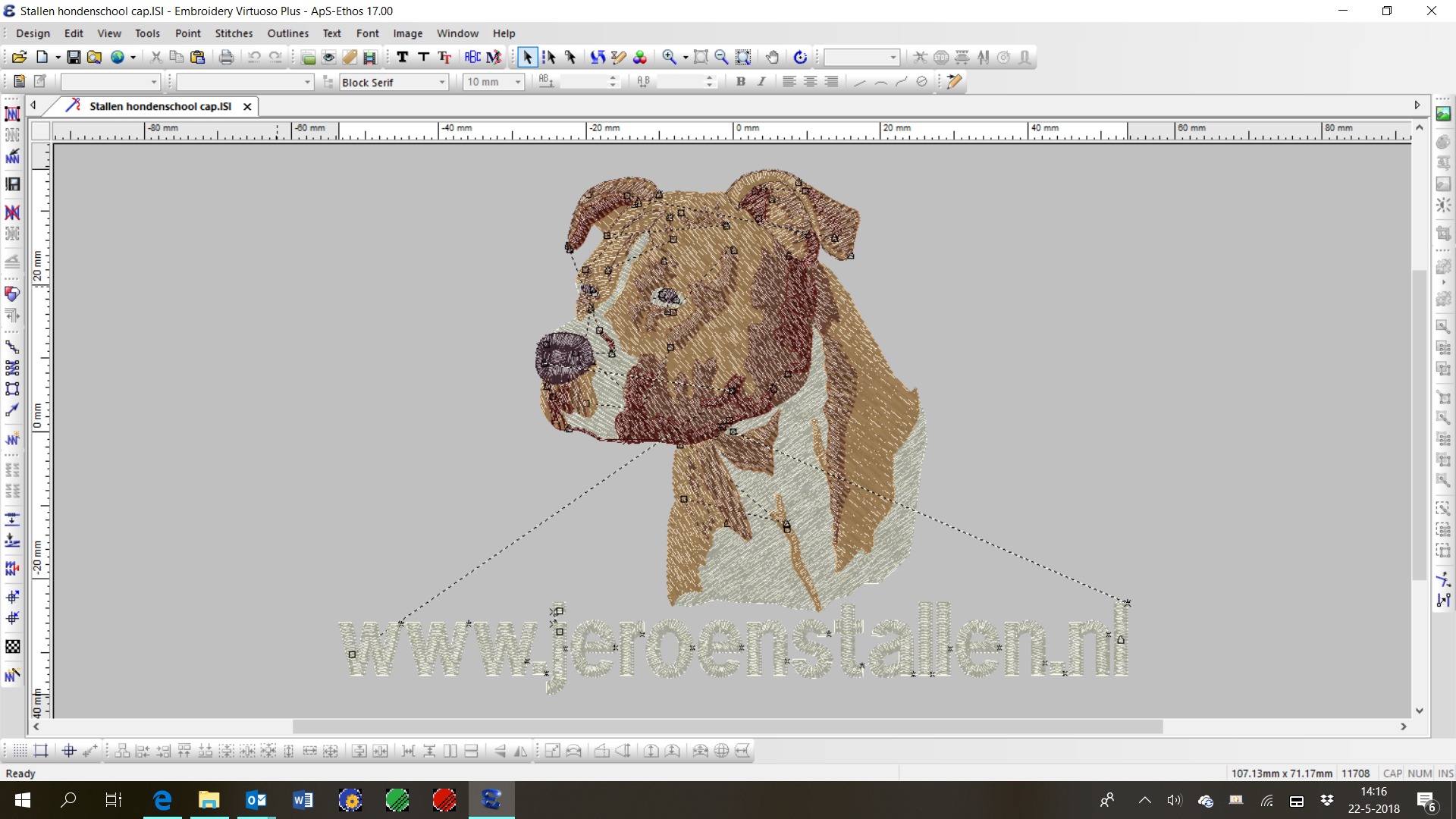The image size is (1456, 819).
Task: Toggle the arrow Select tool
Action: (528, 57)
